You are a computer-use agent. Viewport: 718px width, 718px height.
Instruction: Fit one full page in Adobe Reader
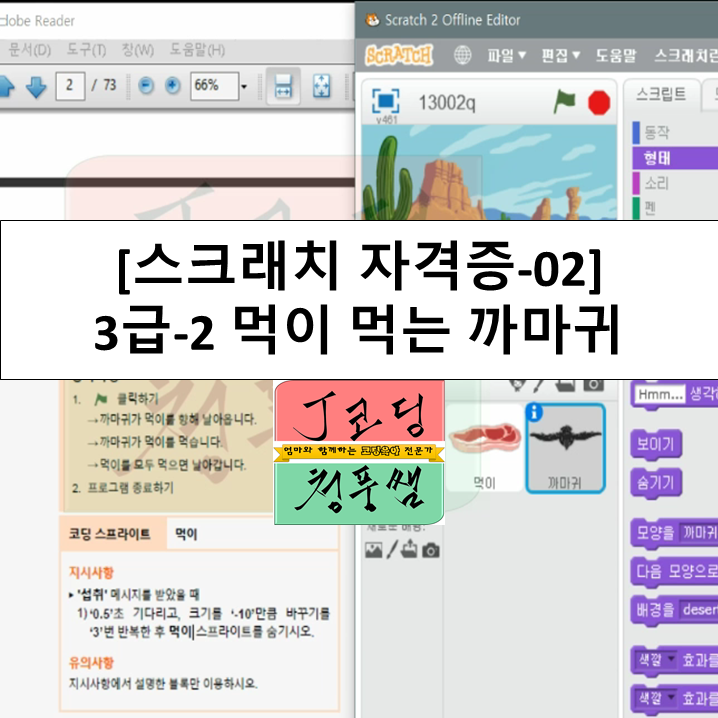pyautogui.click(x=321, y=86)
